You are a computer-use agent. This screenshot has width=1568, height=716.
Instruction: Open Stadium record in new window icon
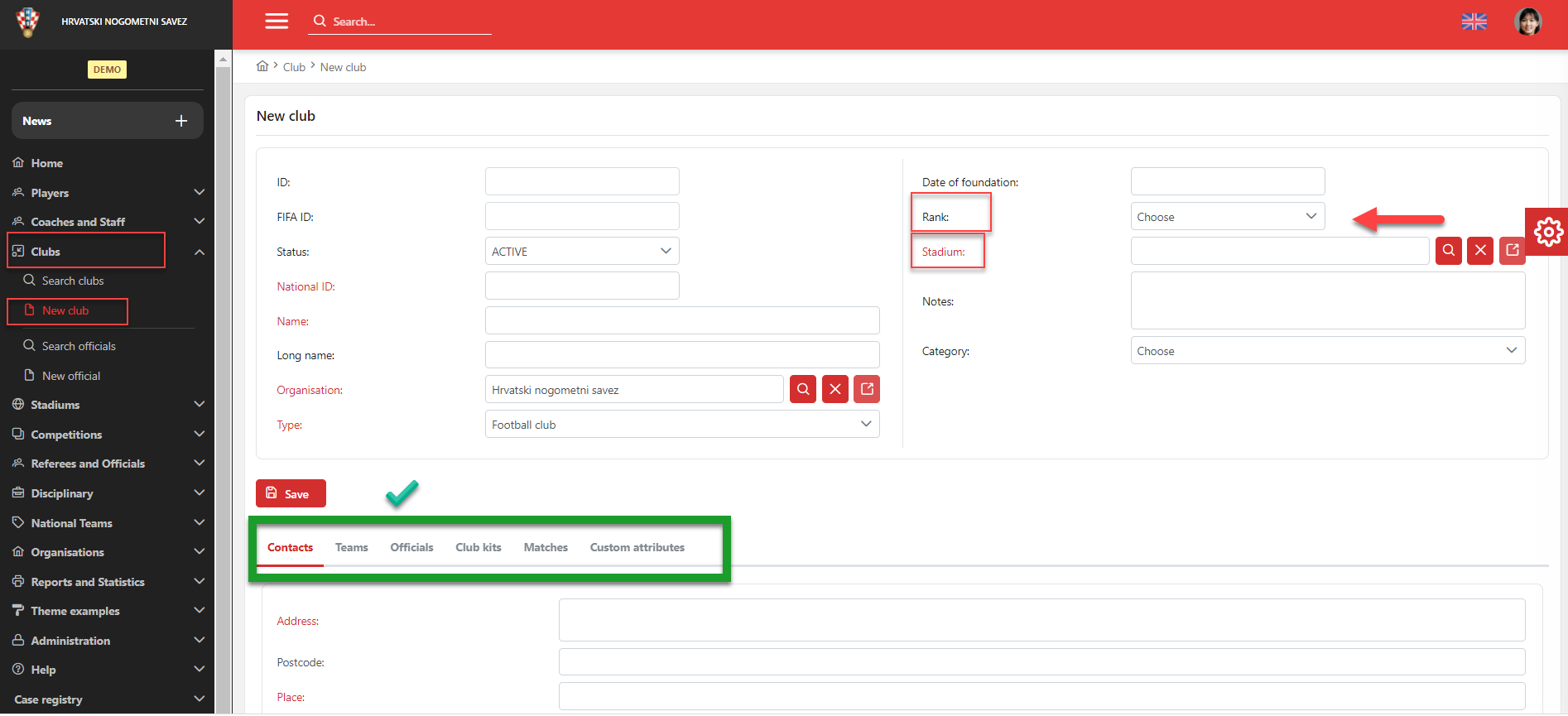(x=1513, y=251)
